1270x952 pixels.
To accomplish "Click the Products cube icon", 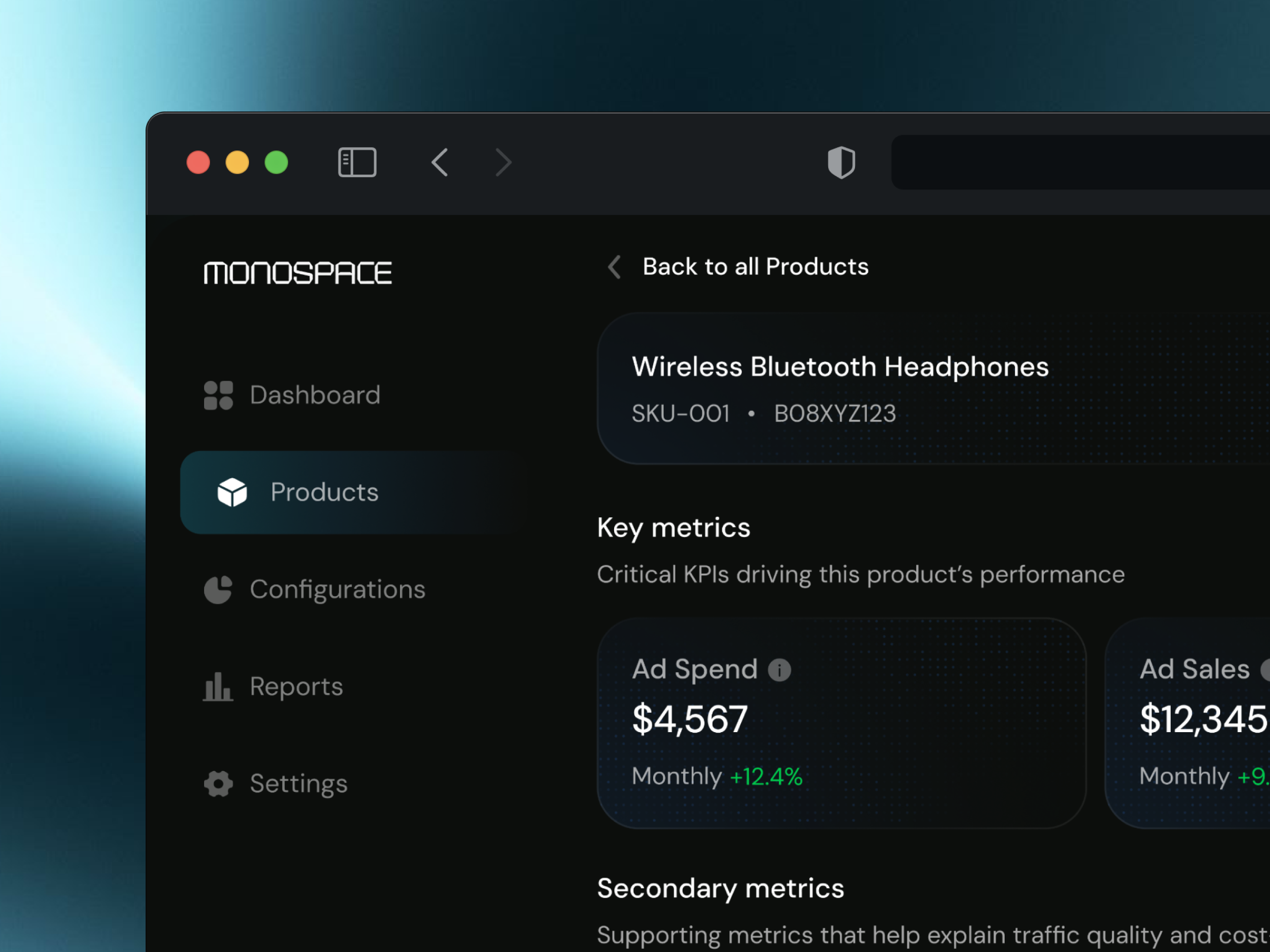I will coord(232,492).
